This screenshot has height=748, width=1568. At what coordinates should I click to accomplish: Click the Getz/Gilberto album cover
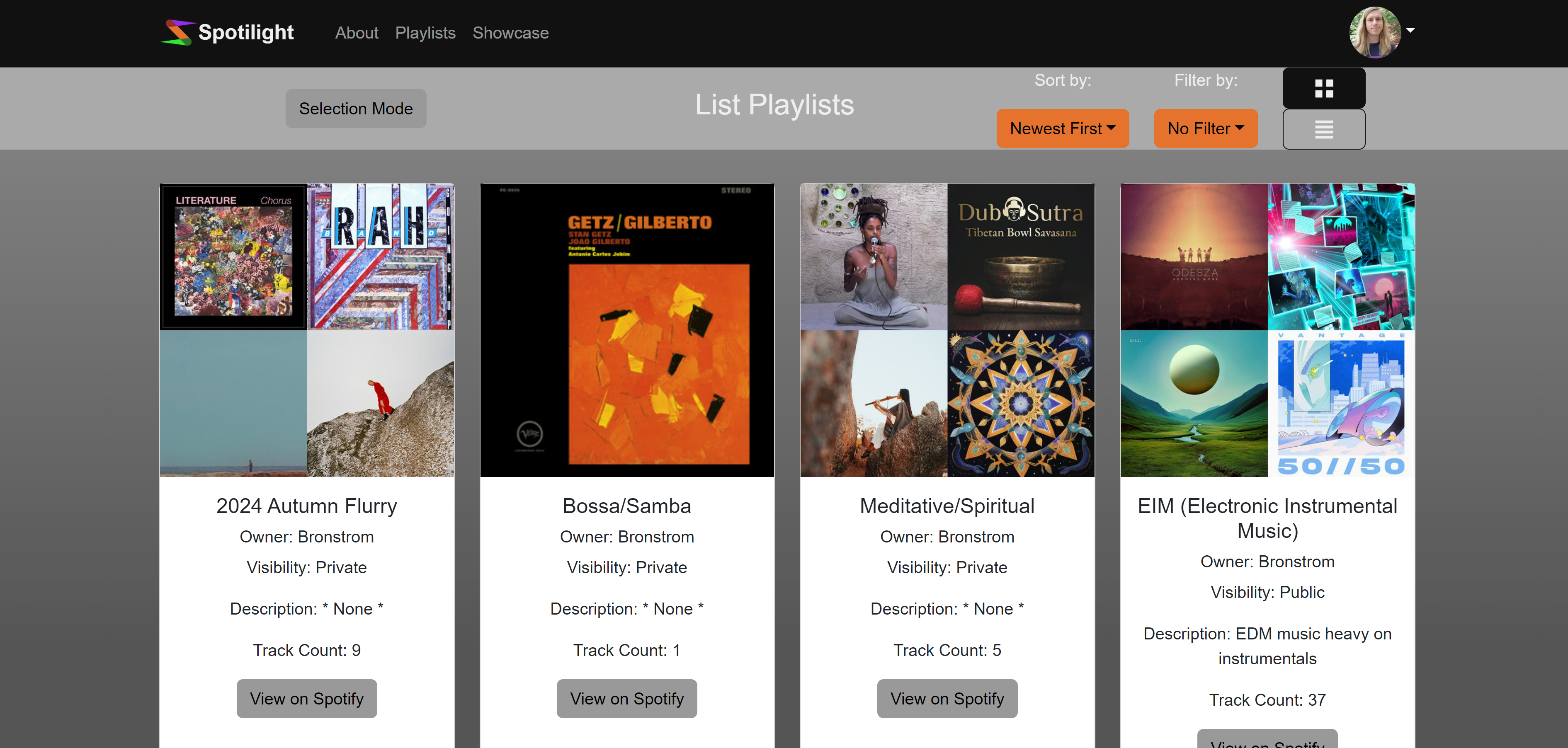627,330
